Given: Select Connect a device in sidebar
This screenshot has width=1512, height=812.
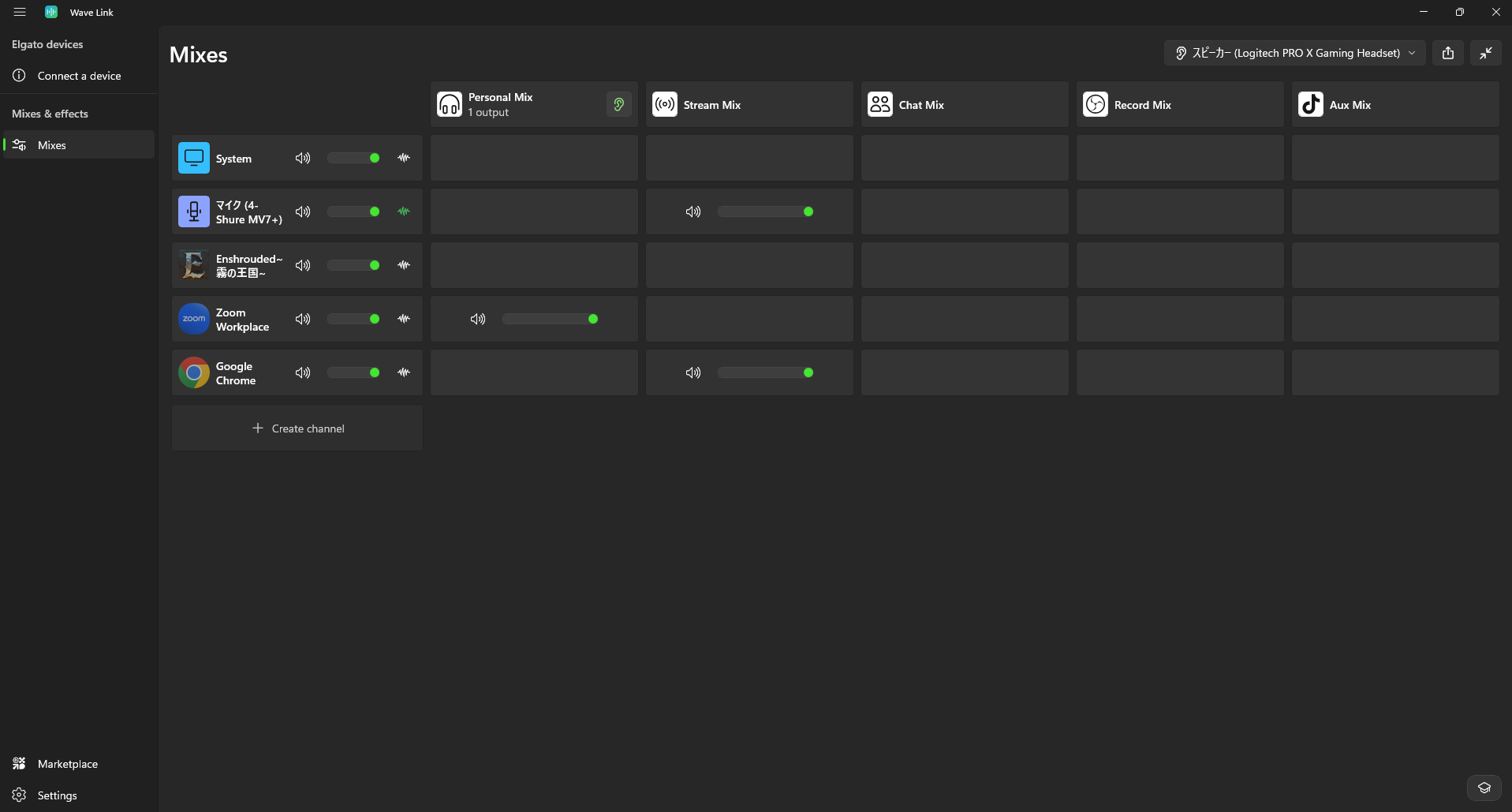Looking at the screenshot, I should pos(79,76).
